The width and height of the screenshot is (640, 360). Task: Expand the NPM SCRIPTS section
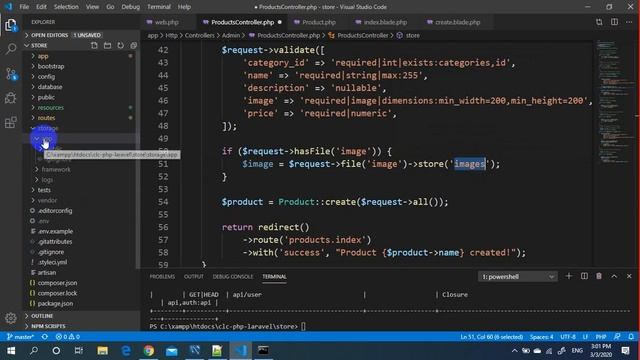click(x=81, y=326)
